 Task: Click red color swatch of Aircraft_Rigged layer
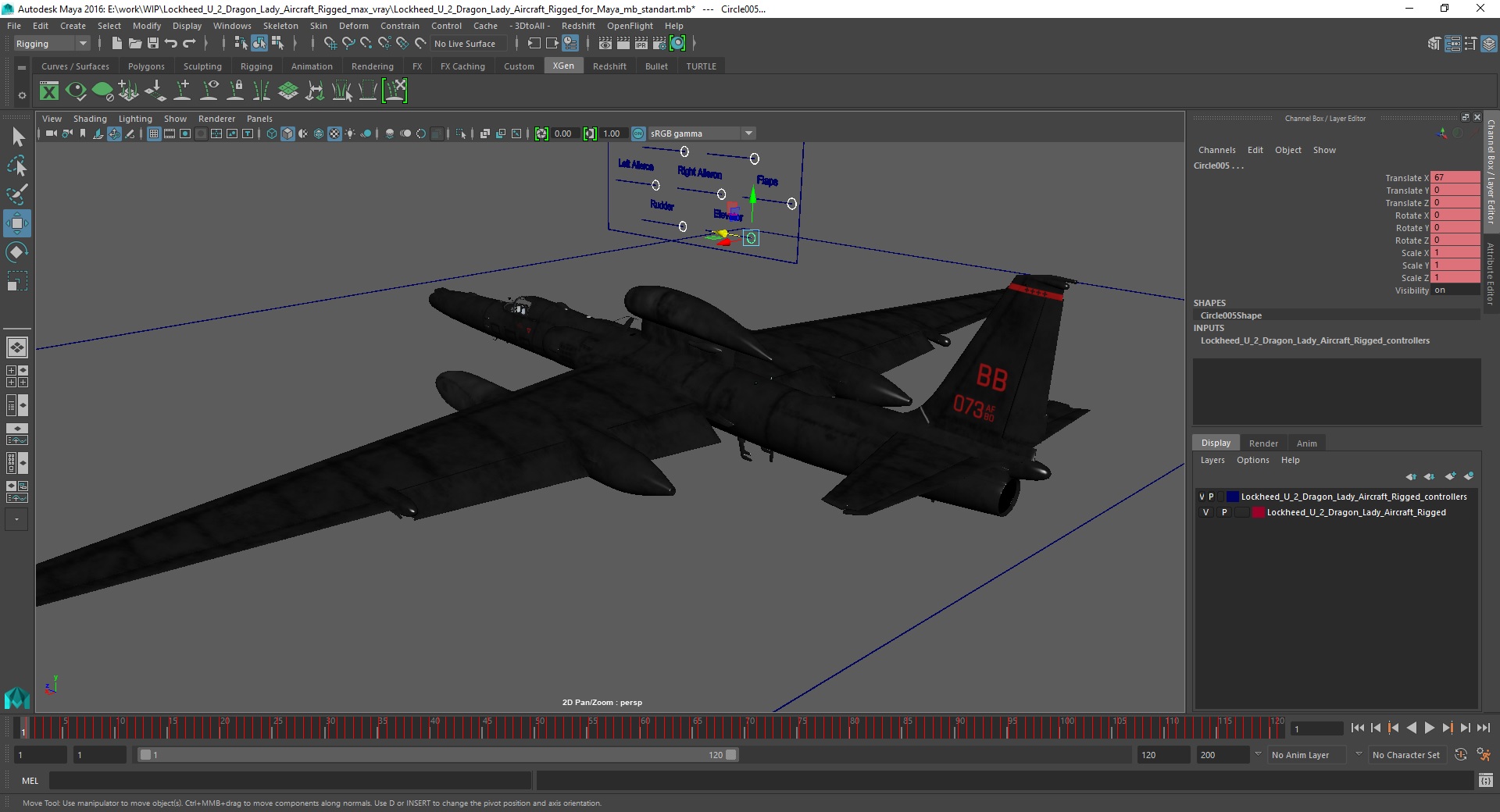[x=1258, y=512]
